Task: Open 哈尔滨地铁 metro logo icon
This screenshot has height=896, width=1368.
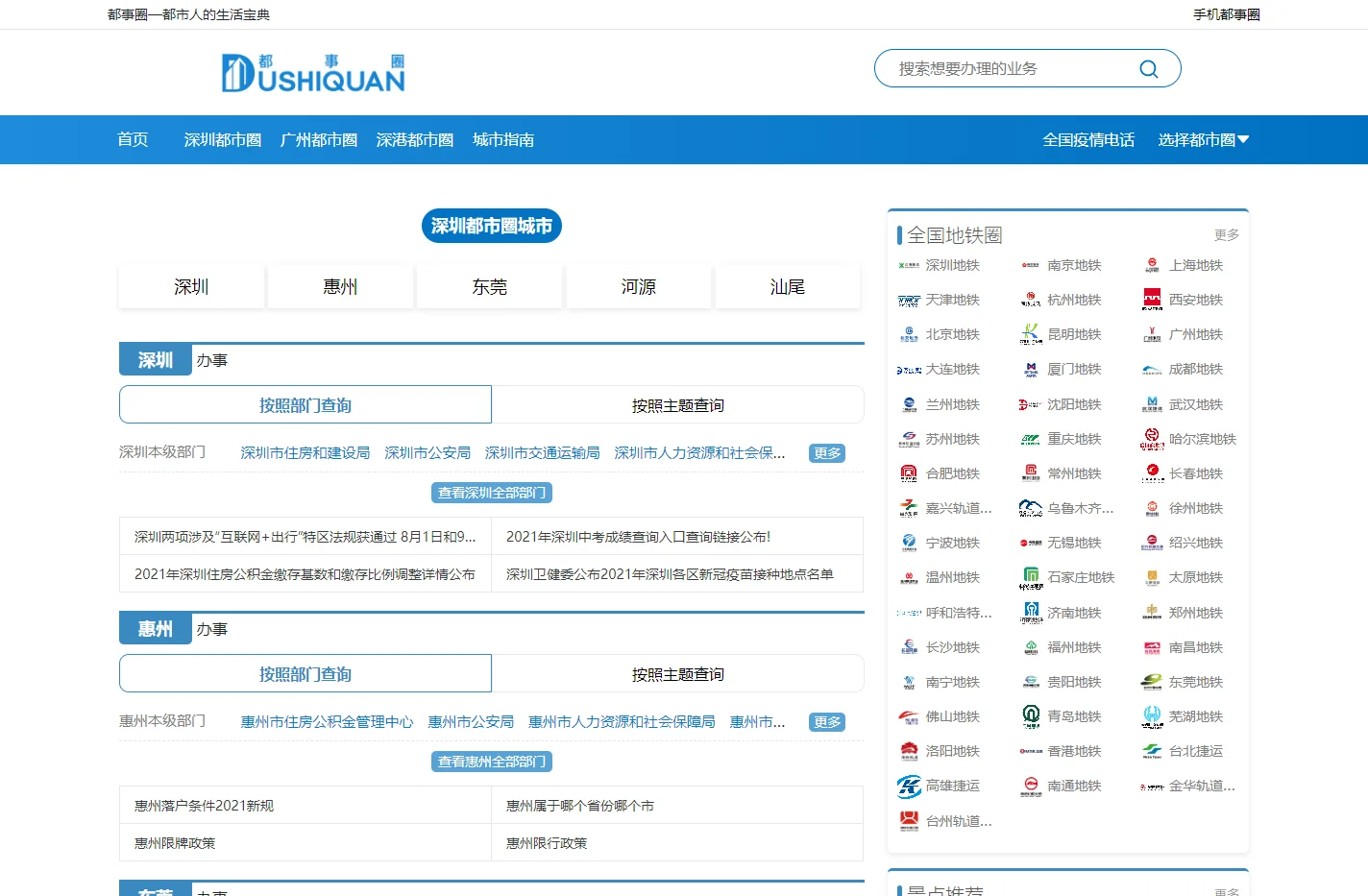Action: coord(1152,439)
